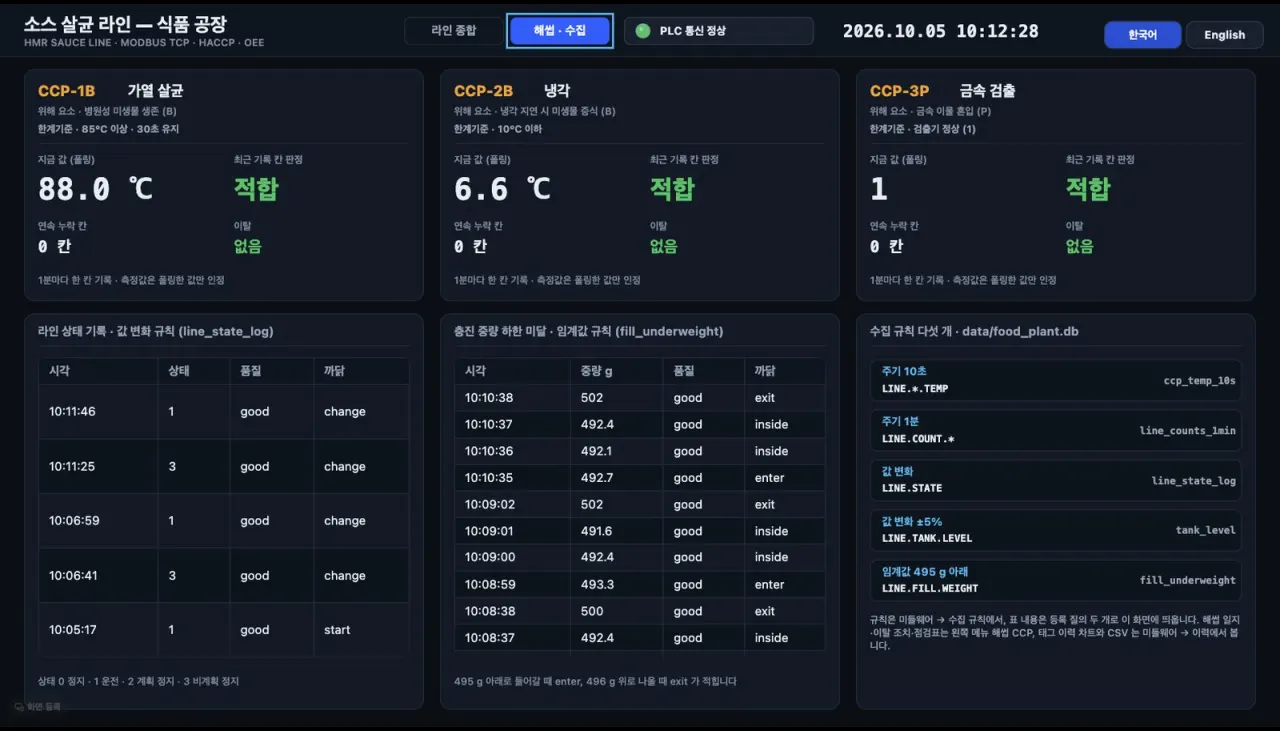Click the fill_underweight table name in rules
Screen dimensions: 1280x731
click(1187, 580)
